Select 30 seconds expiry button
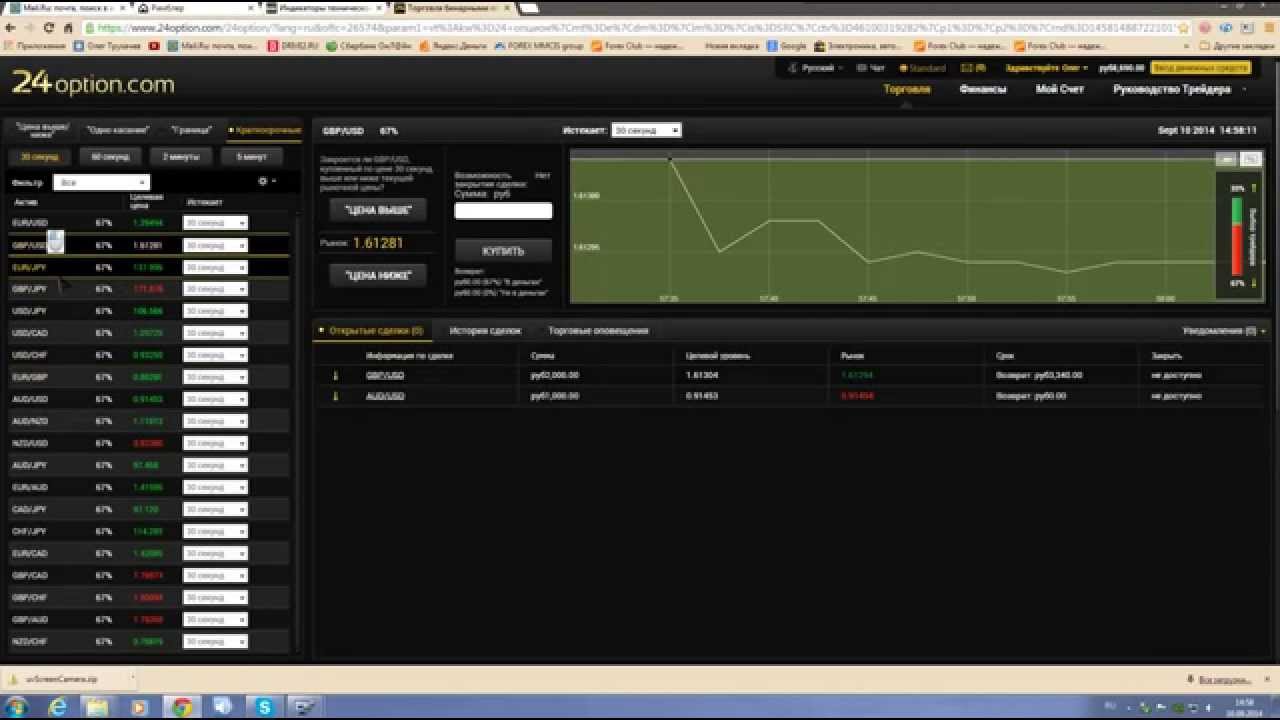1280x720 pixels. [x=39, y=157]
